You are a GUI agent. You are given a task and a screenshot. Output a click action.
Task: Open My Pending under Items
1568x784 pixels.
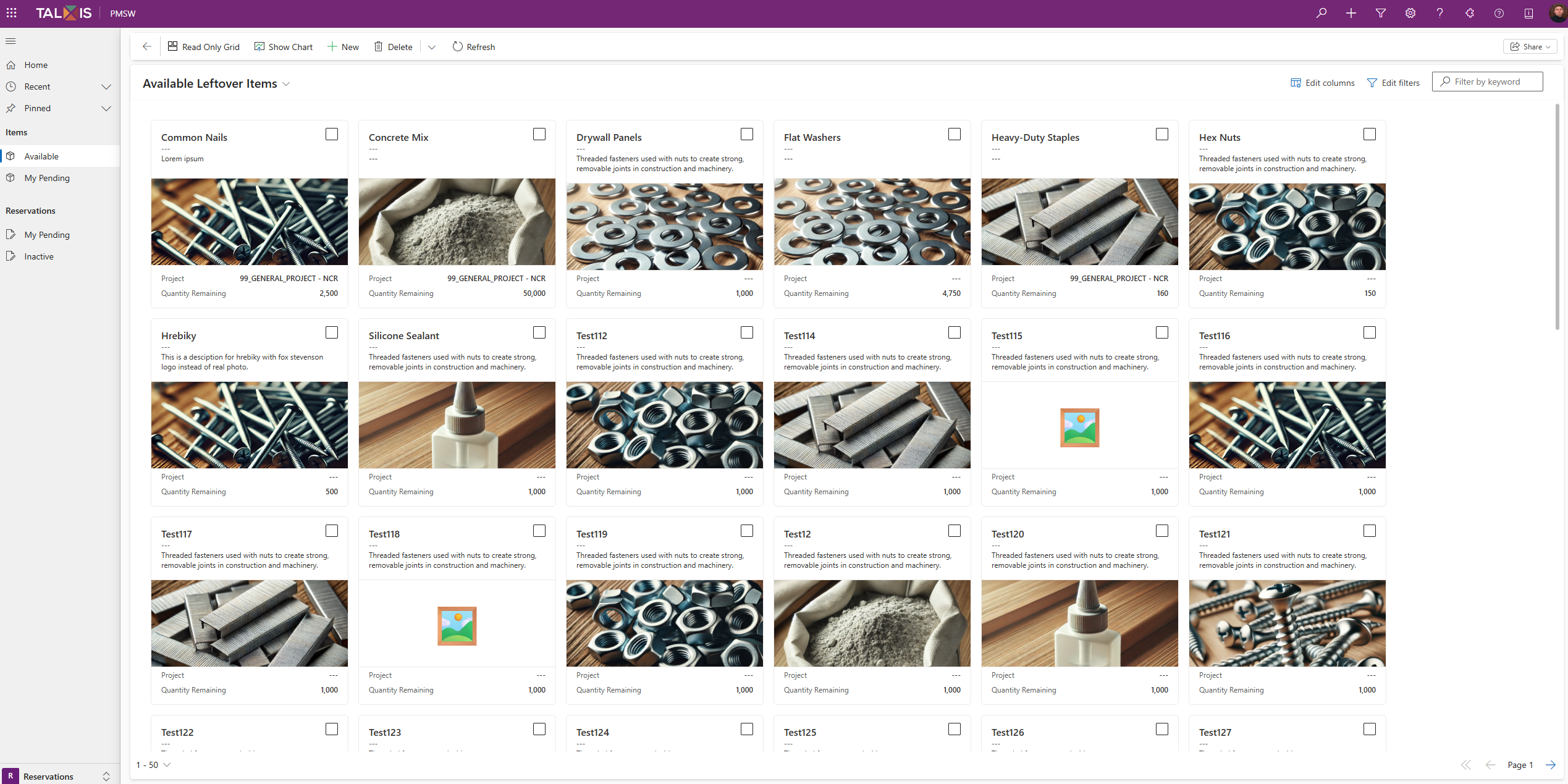click(x=60, y=178)
